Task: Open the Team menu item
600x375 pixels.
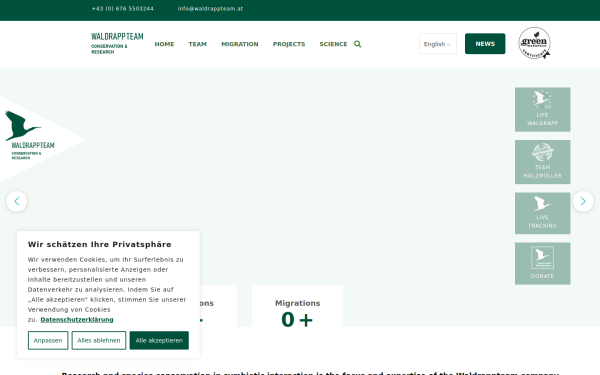Action: click(197, 44)
